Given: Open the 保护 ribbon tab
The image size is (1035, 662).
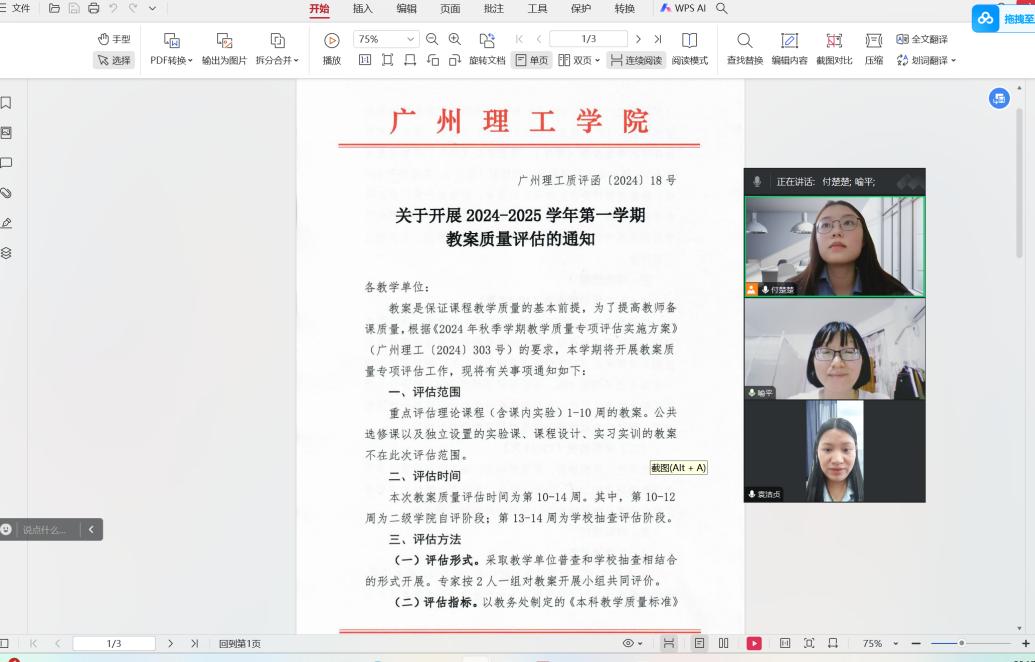Looking at the screenshot, I should click(581, 8).
